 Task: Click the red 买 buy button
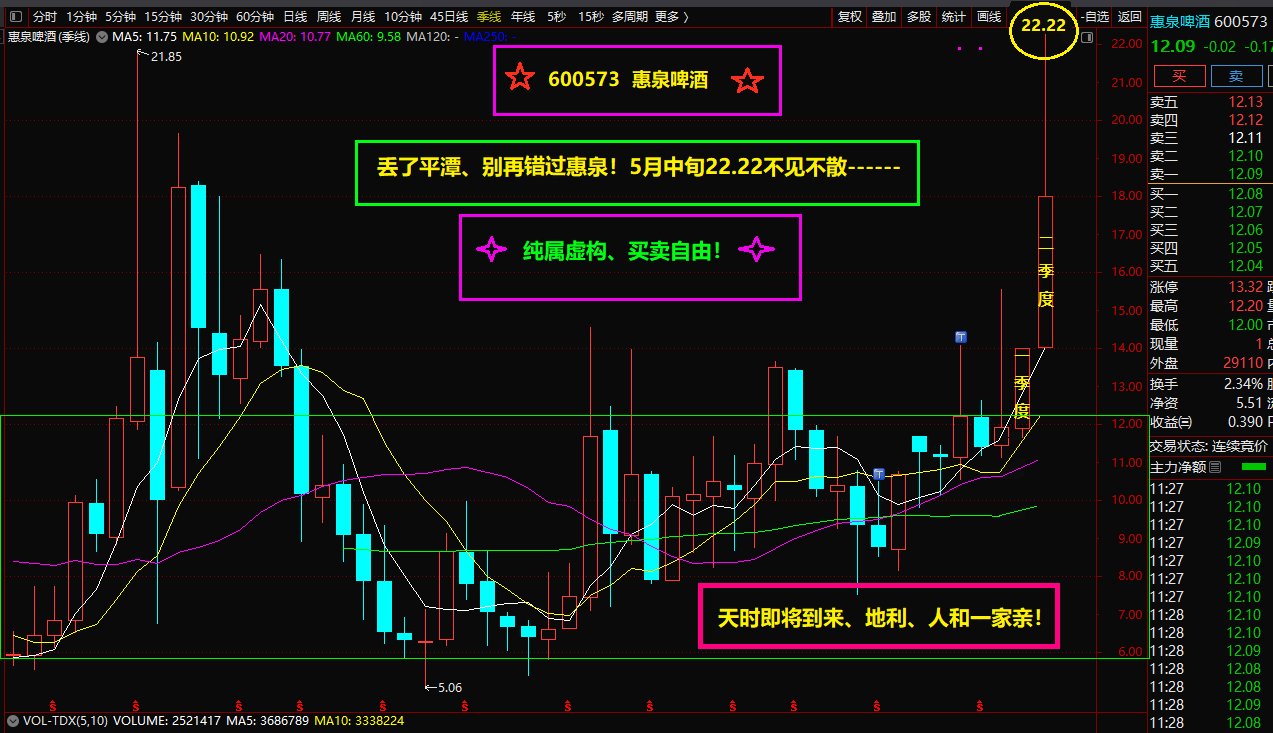pos(1179,76)
